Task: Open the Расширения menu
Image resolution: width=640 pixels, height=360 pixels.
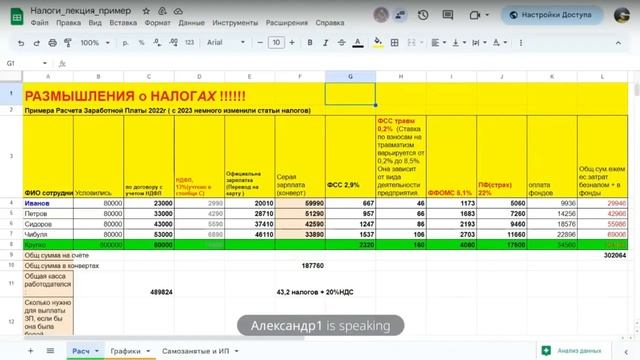Action: (287, 23)
